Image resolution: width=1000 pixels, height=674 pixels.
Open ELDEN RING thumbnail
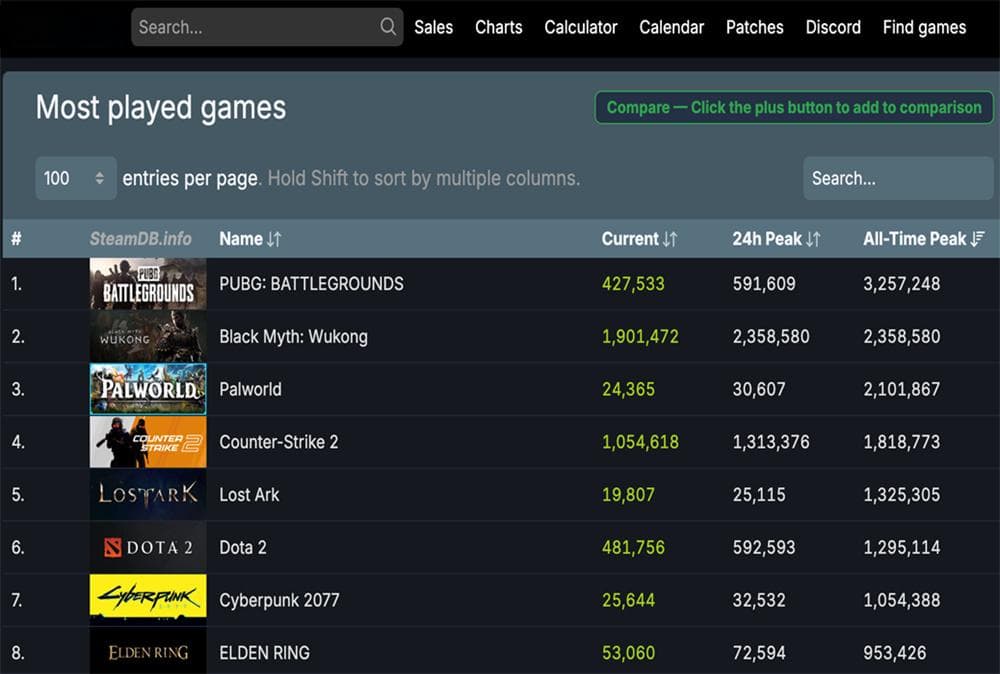pyautogui.click(x=148, y=651)
